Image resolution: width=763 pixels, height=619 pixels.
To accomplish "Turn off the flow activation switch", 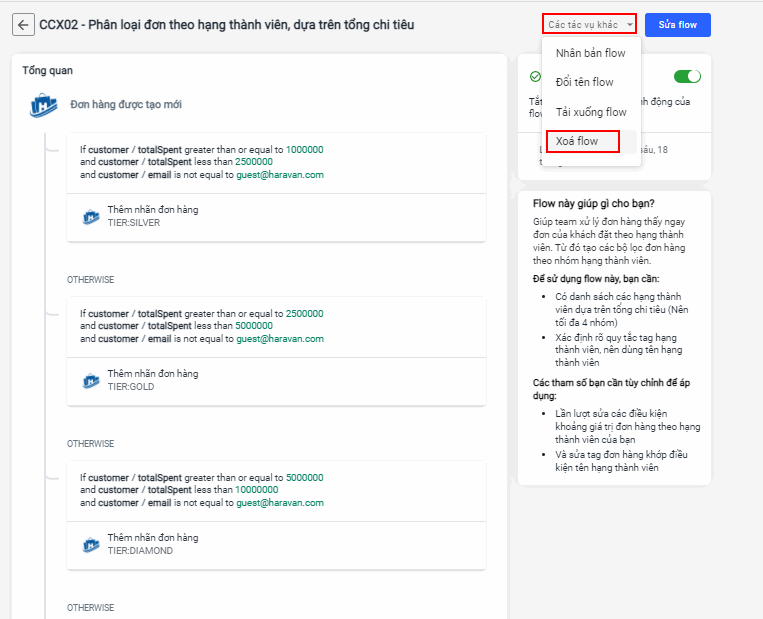I will click(x=687, y=77).
